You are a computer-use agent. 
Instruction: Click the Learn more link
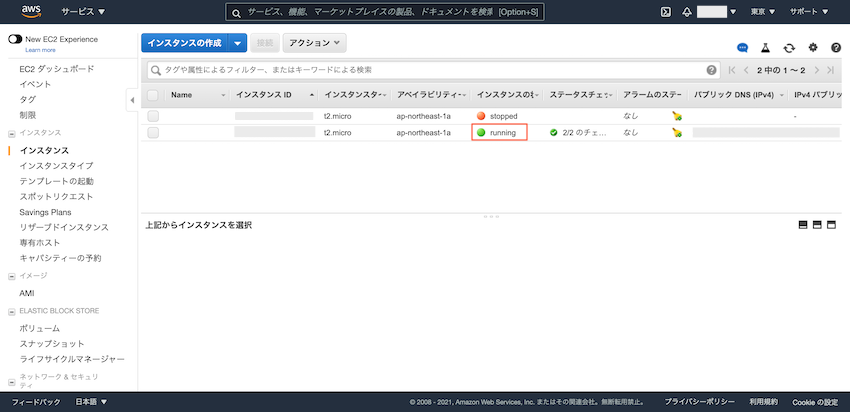coord(40,50)
